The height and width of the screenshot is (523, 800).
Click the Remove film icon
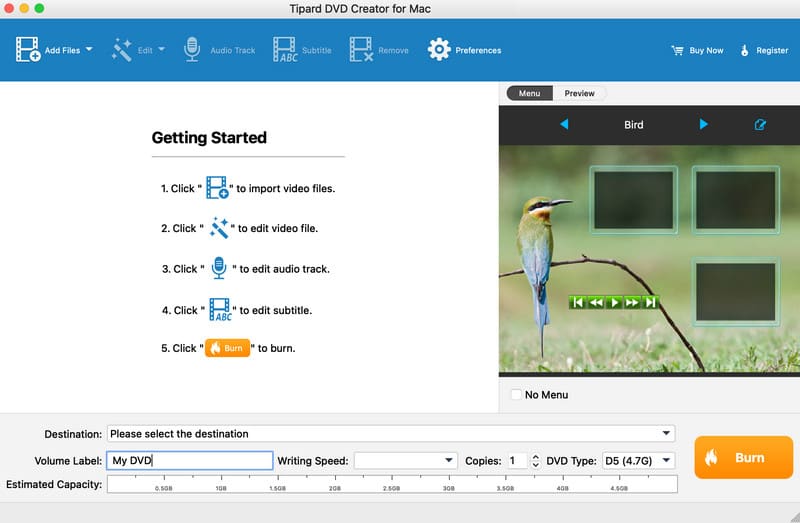click(361, 49)
